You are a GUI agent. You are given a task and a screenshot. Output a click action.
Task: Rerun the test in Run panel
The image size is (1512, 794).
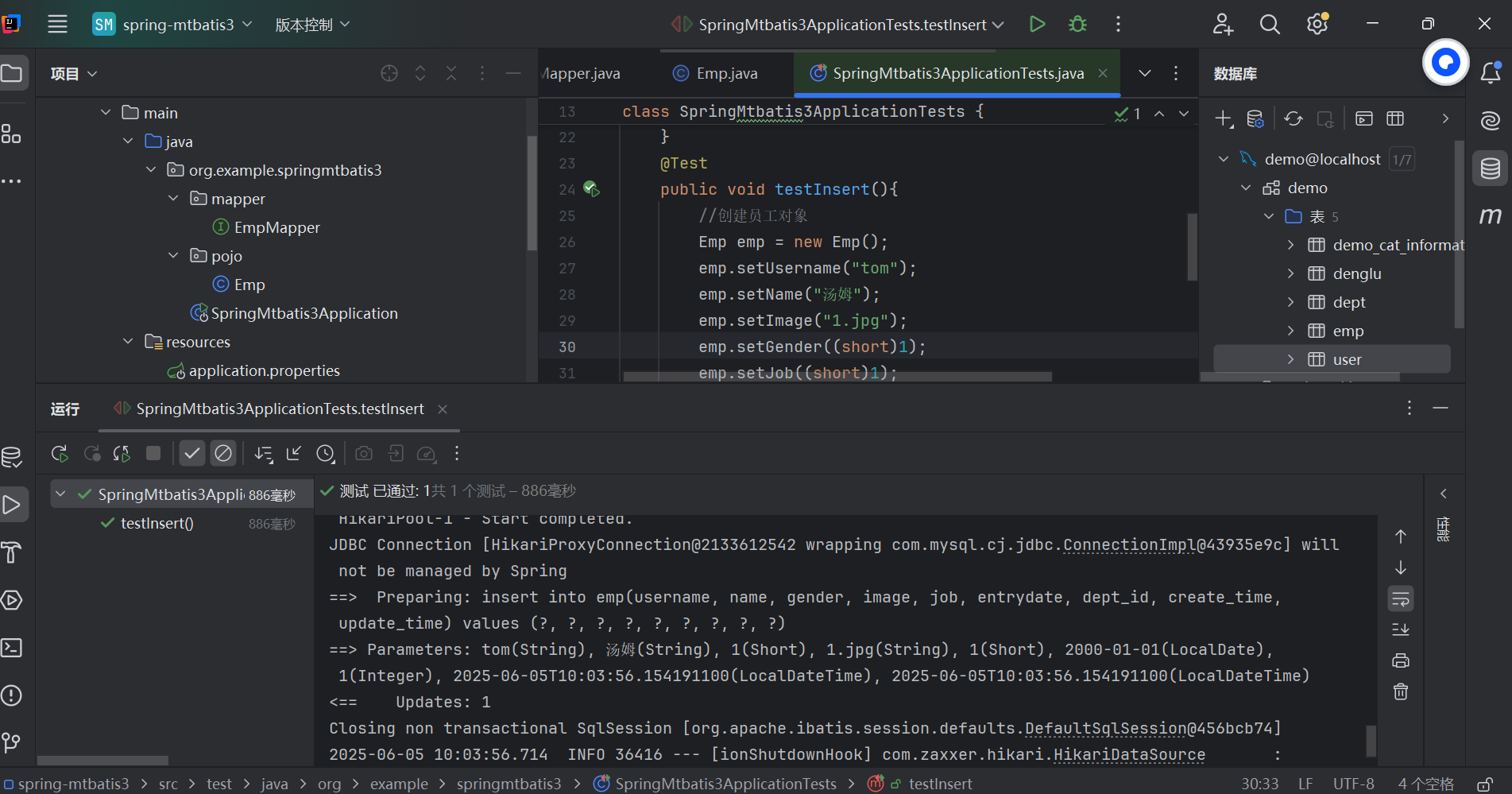coord(60,453)
